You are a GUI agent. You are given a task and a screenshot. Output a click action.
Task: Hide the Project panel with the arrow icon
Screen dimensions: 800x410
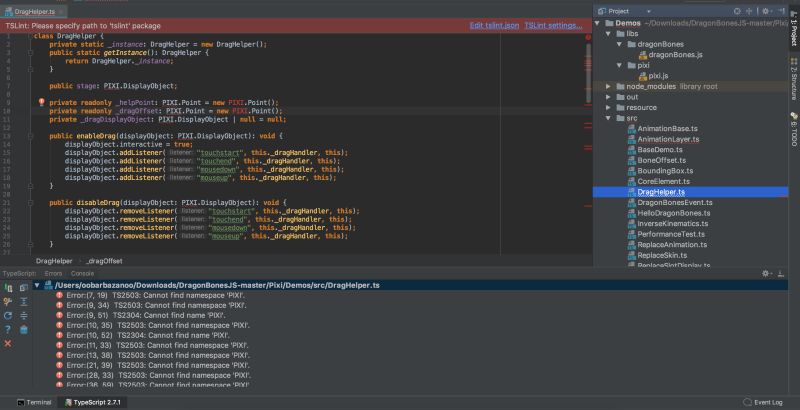point(782,11)
